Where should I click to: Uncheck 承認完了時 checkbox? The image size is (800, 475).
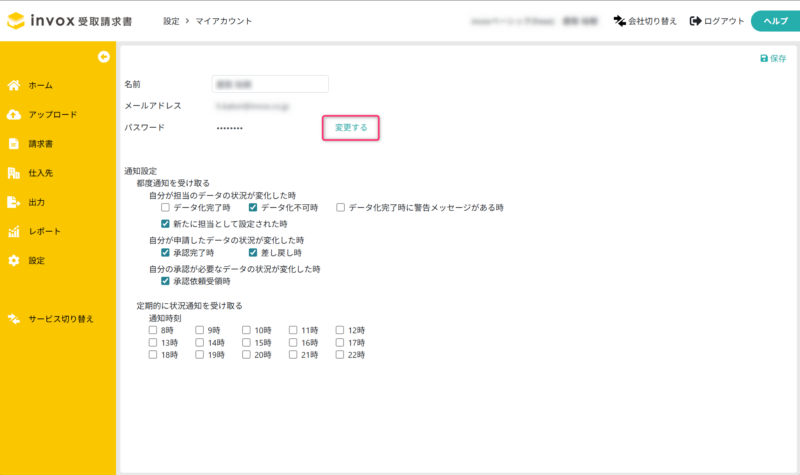point(165,253)
